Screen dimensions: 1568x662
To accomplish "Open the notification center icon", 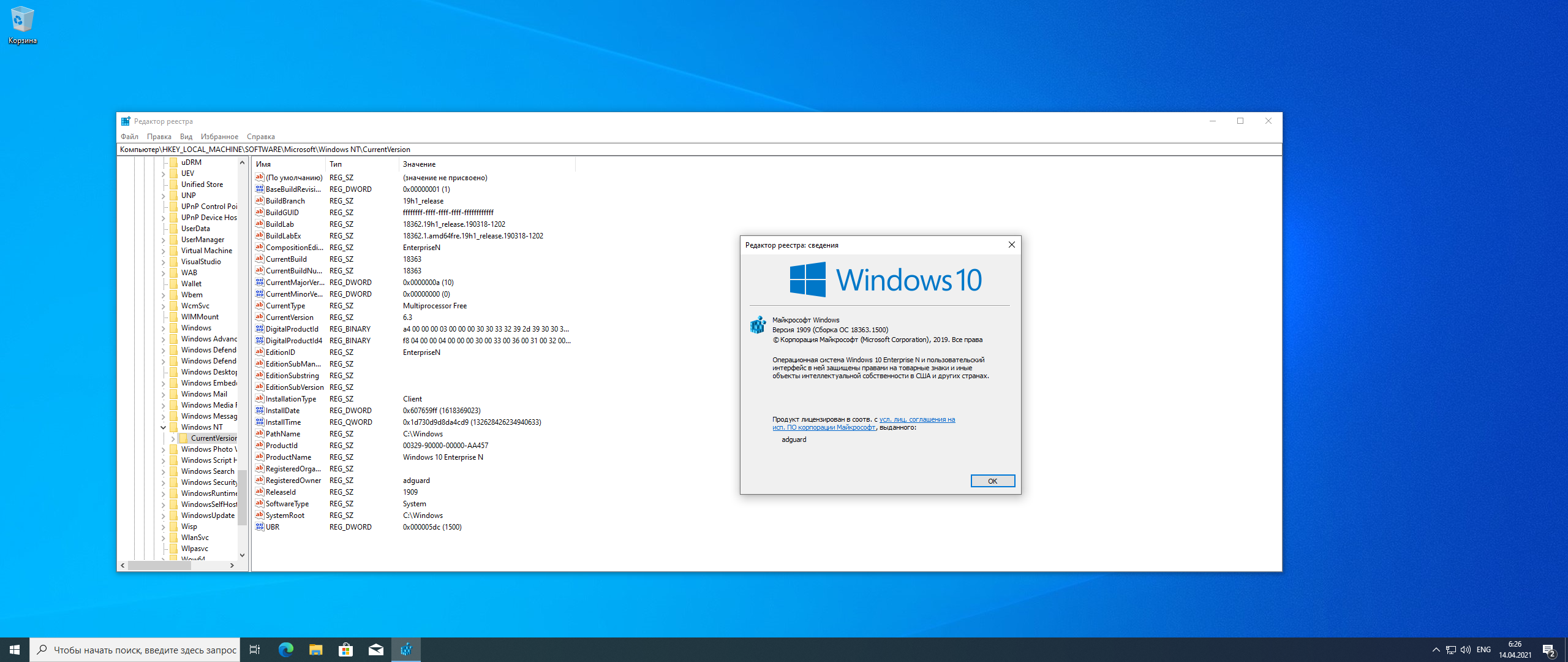I will (x=1549, y=650).
